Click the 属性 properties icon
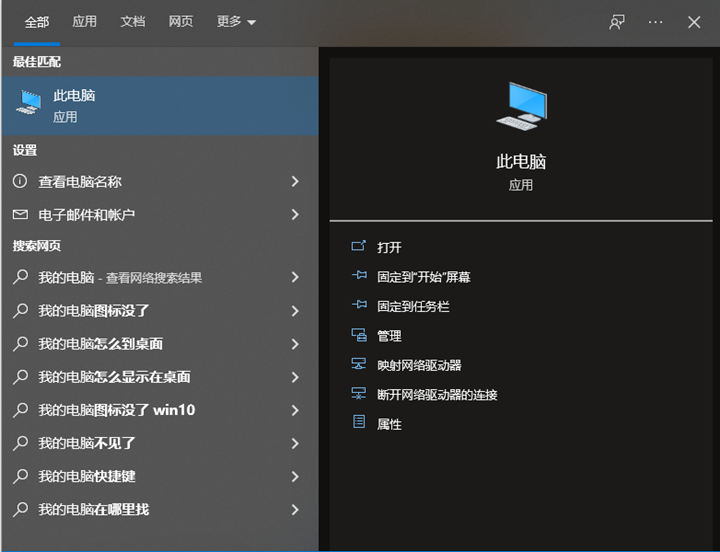 [359, 422]
